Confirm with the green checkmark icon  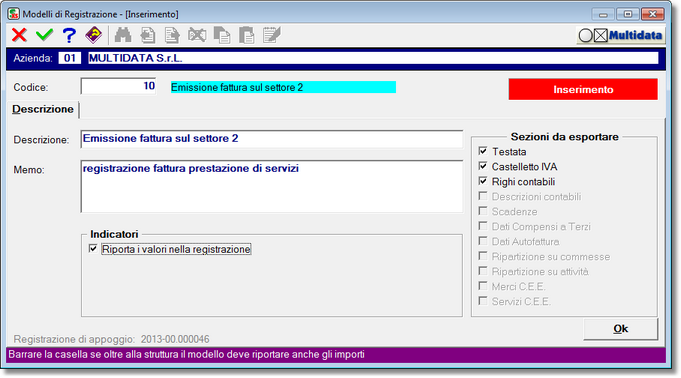pos(44,35)
